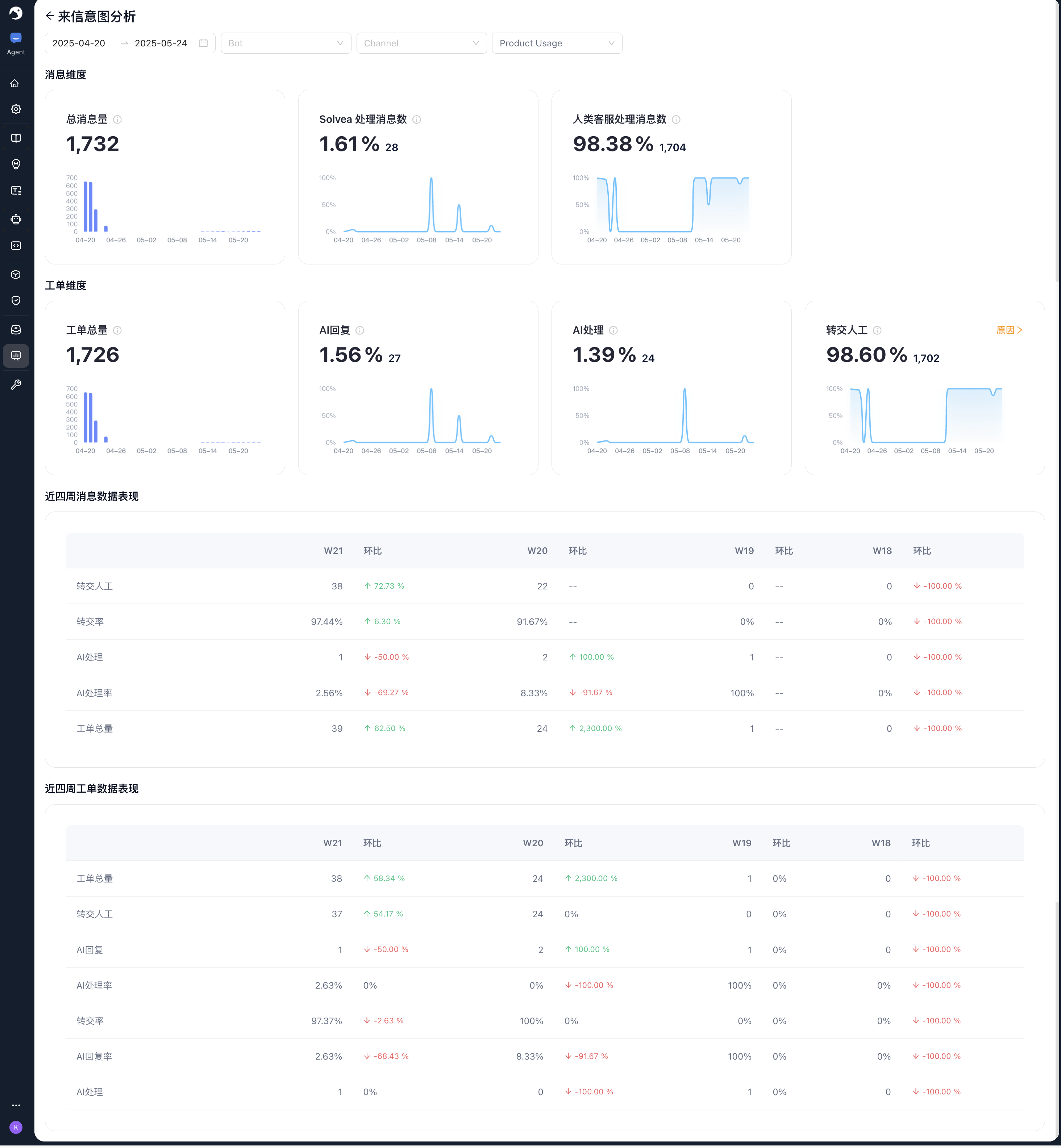The height and width of the screenshot is (1148, 1061).
Task: Open the inbox tray sidebar icon
Action: point(16,330)
